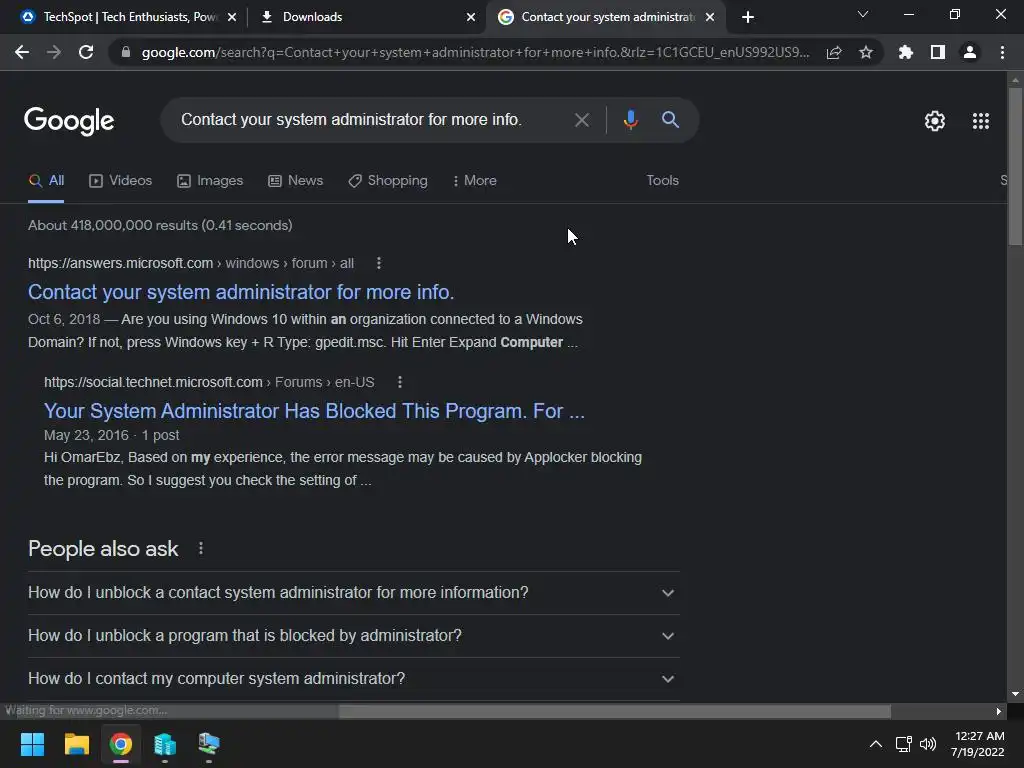1024x768 pixels.
Task: Open options for answers.microsoft.com result
Action: (x=379, y=263)
